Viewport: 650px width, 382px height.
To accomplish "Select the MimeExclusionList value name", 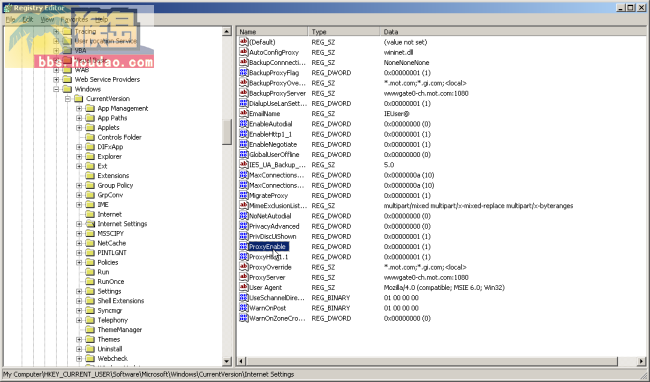I will pos(278,206).
